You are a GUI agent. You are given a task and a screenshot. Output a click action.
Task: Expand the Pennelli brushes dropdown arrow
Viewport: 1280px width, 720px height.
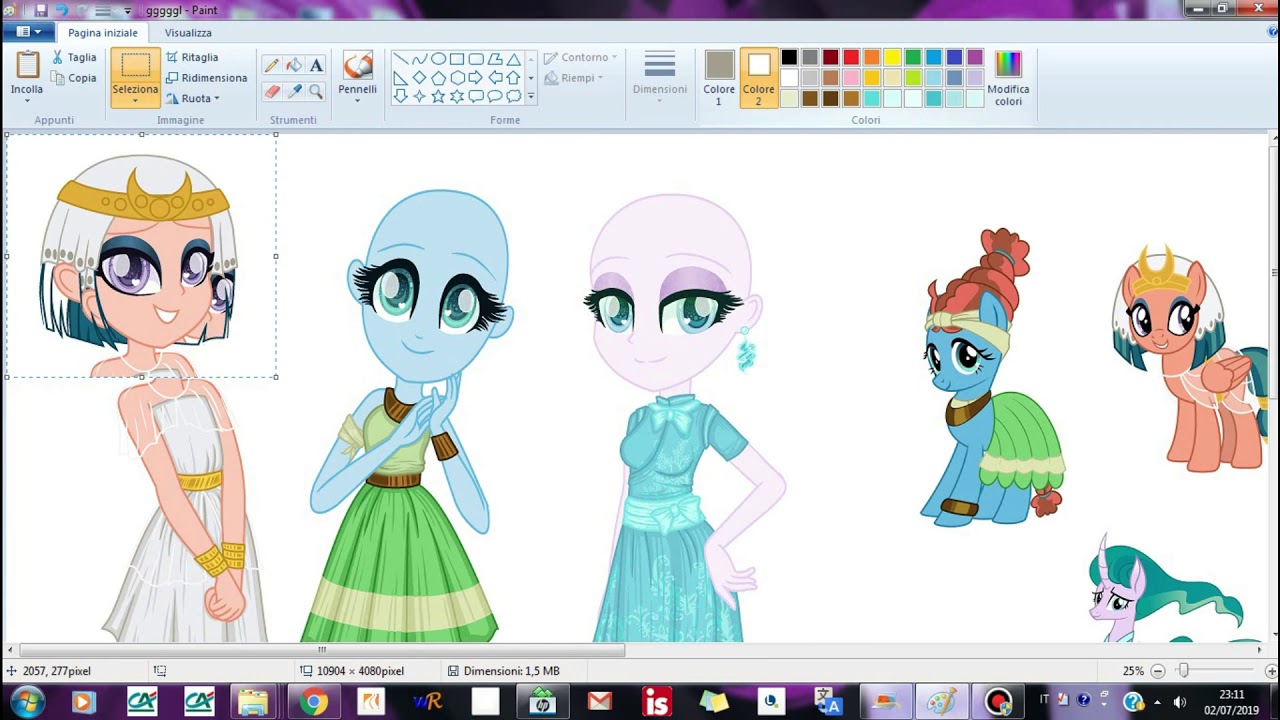pyautogui.click(x=357, y=102)
